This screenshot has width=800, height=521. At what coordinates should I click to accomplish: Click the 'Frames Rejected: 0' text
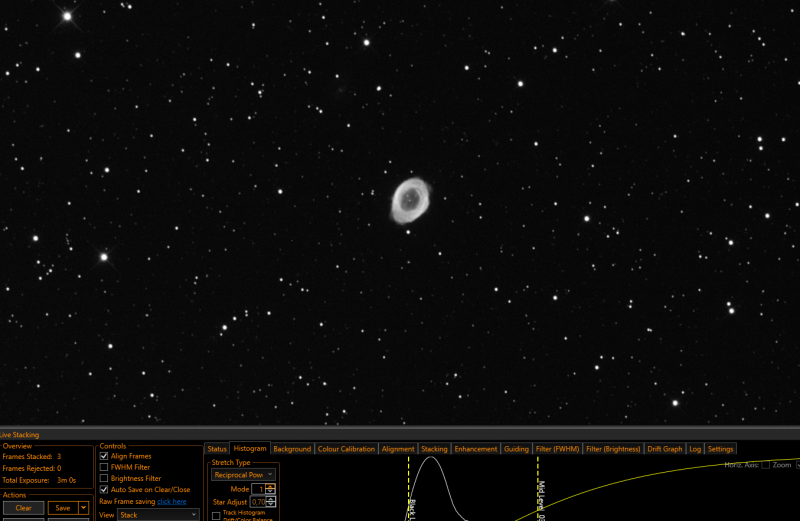(32, 468)
